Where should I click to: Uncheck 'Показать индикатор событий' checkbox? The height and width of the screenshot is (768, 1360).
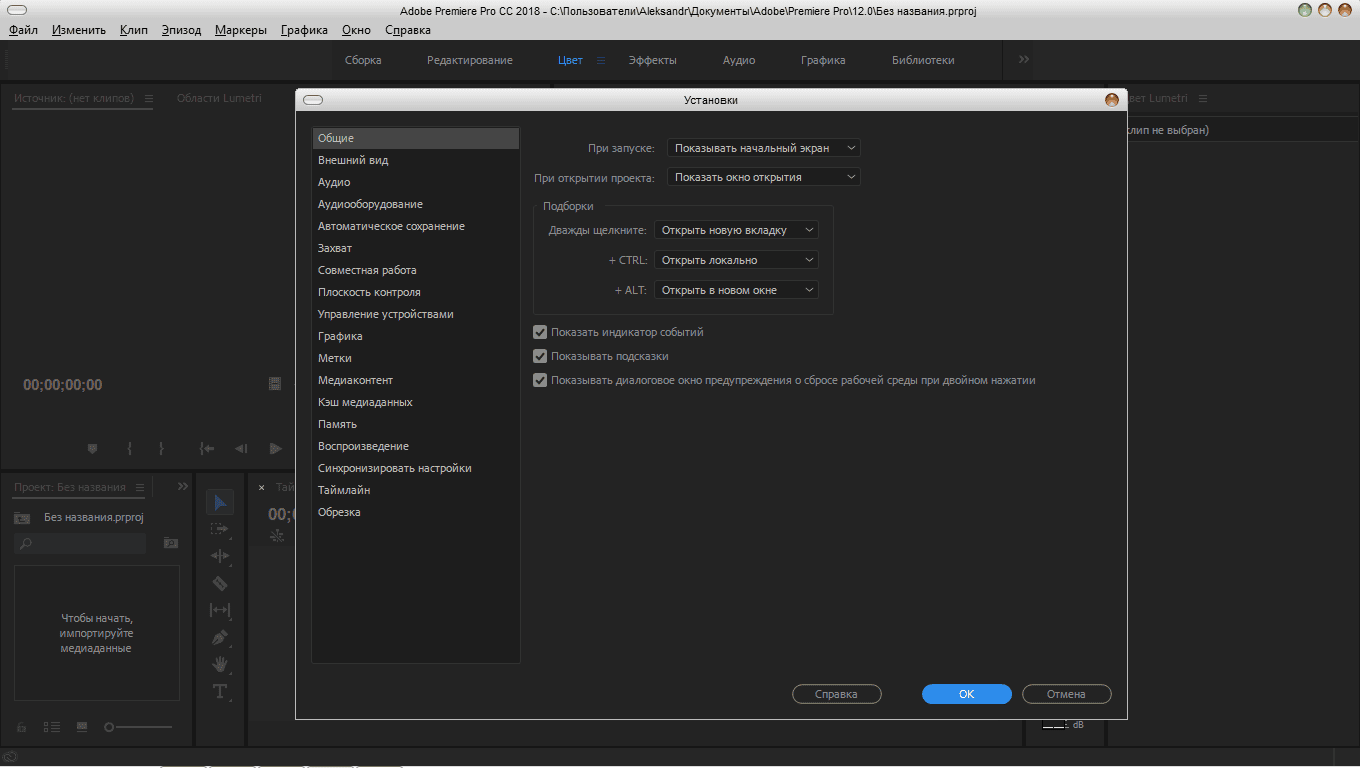540,332
